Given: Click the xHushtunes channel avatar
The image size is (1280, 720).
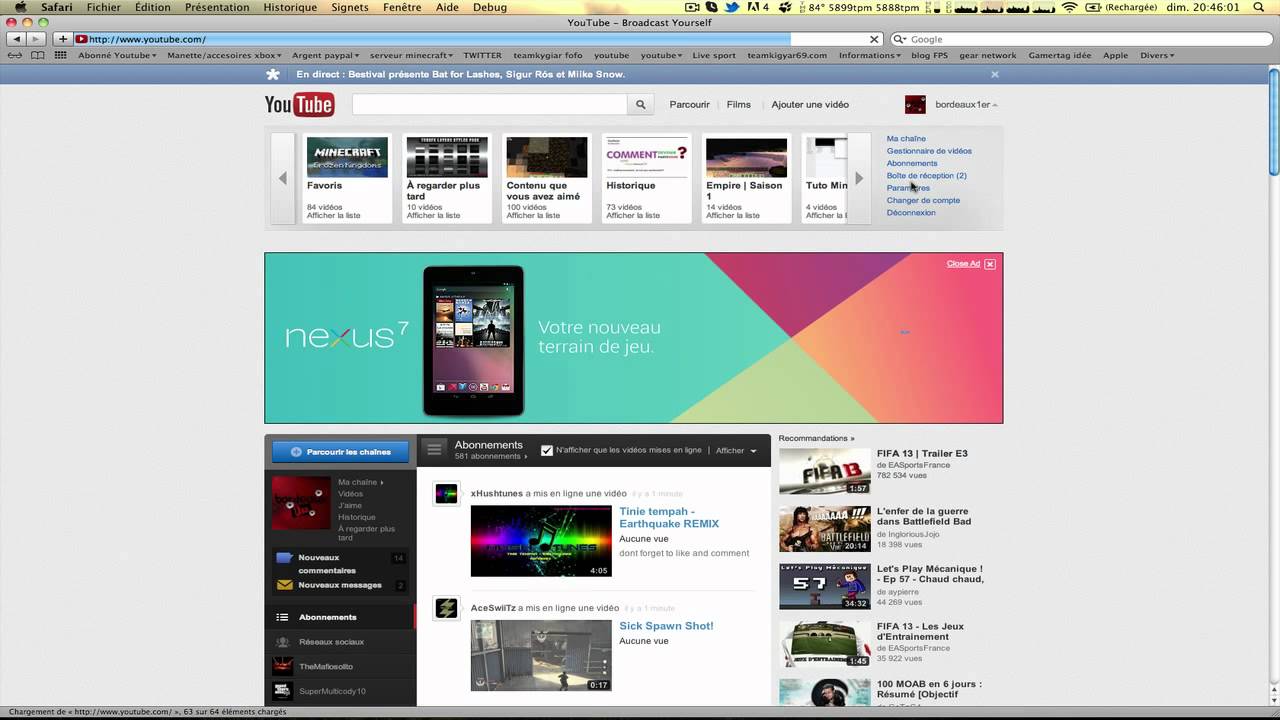Looking at the screenshot, I should click(x=446, y=493).
